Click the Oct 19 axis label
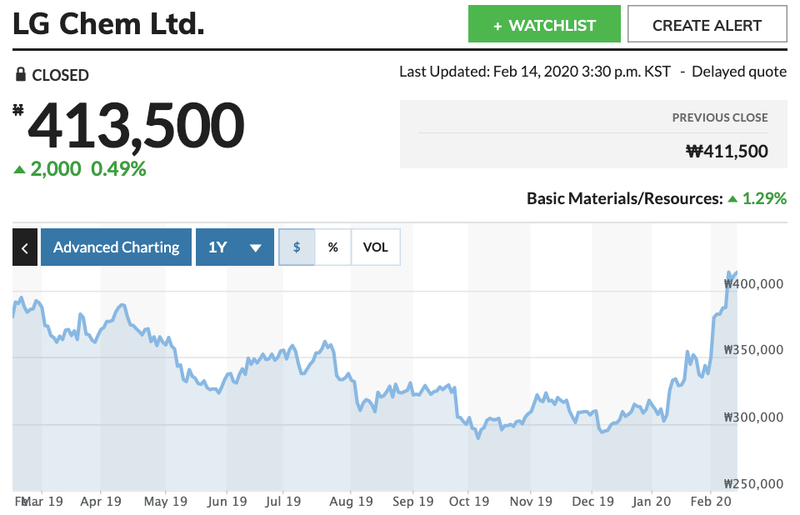Screen dimensions: 800x515 (469, 501)
